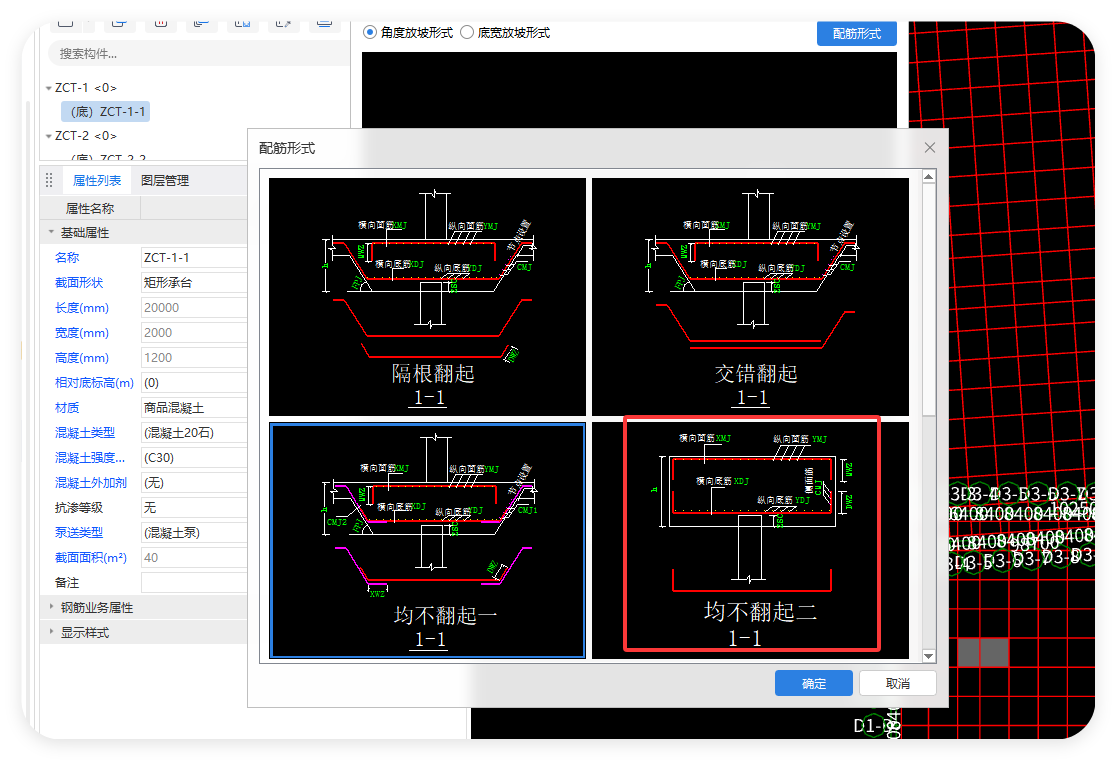
Task: Click the 配筋形式 dialog scrollbar thumb
Action: [929, 300]
